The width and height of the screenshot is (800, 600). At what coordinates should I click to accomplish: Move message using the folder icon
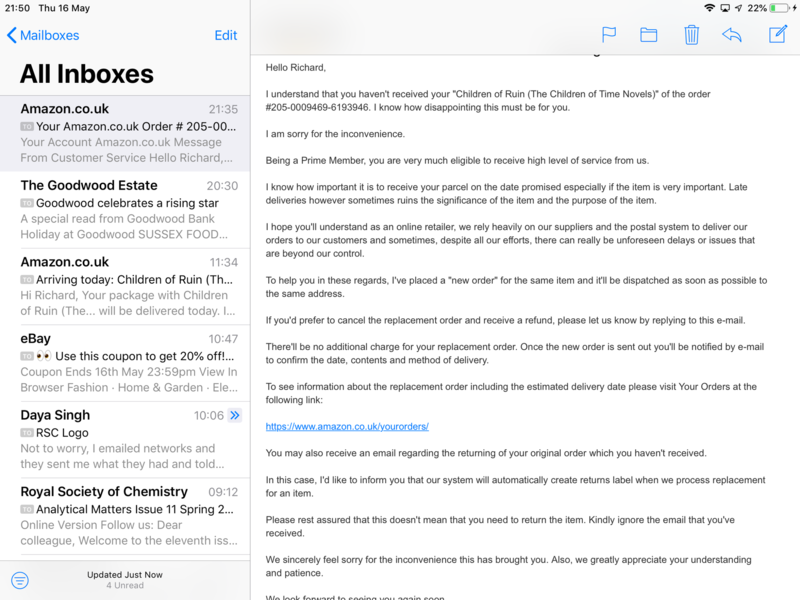tap(648, 35)
